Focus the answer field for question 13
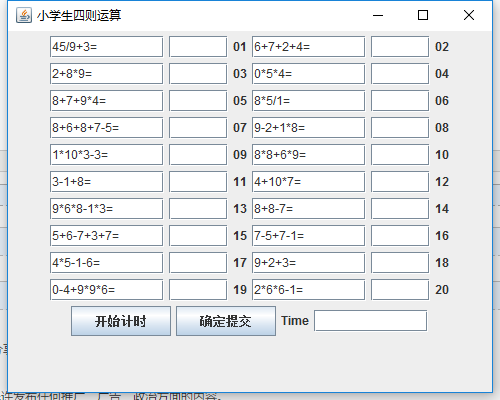 [198, 209]
